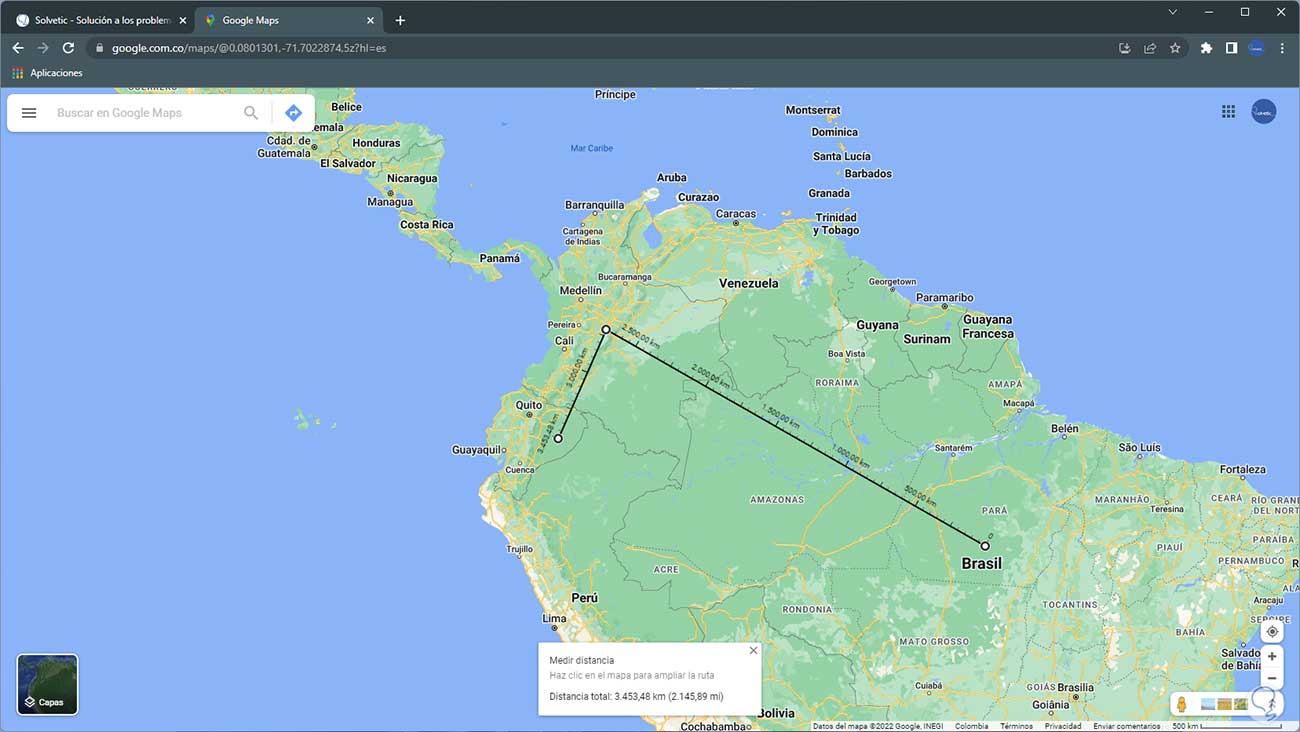This screenshot has height=732, width=1300.
Task: Install the app from the address bar
Action: pyautogui.click(x=1125, y=48)
